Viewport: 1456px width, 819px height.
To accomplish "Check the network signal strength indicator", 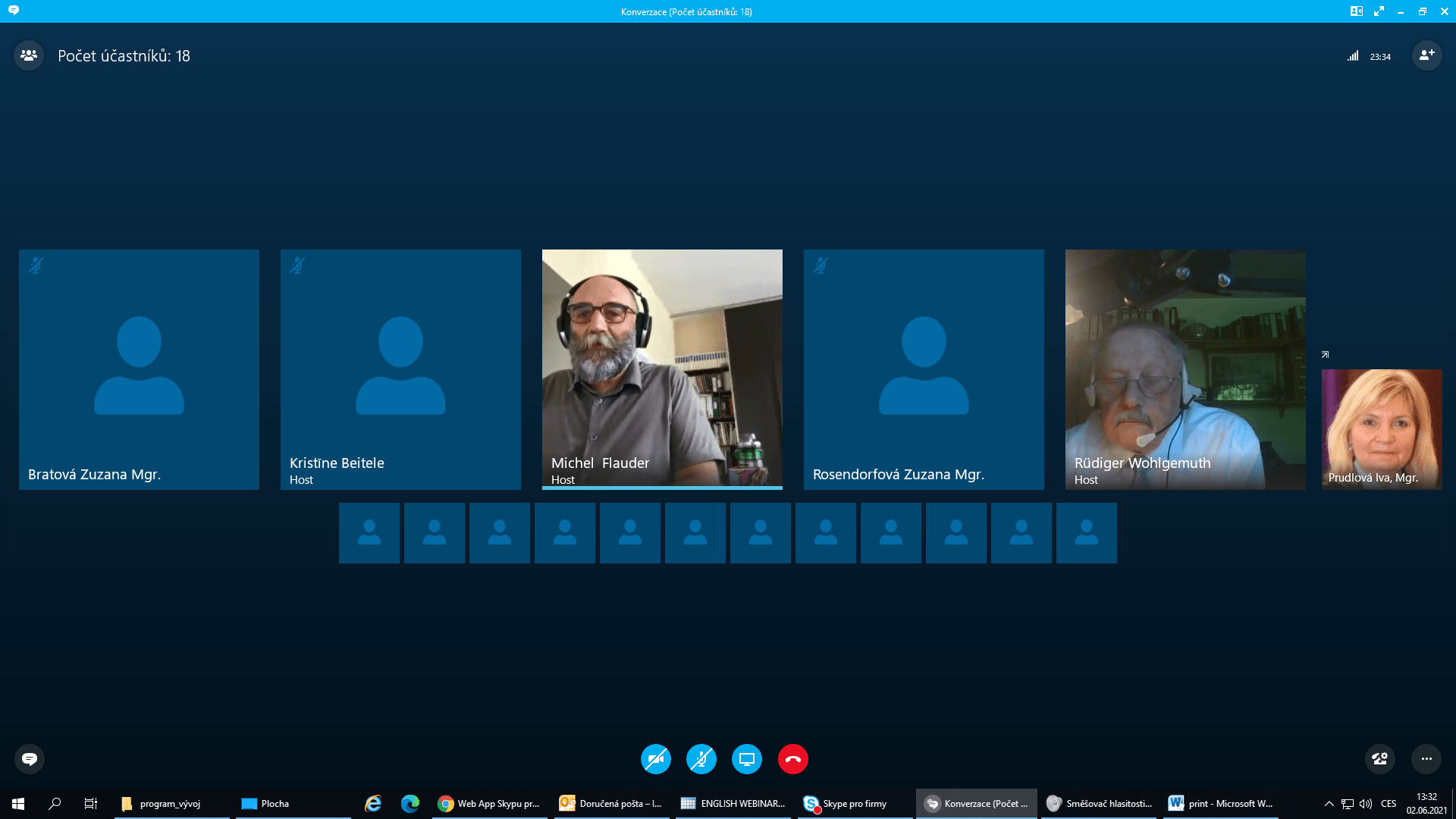I will pos(1353,56).
